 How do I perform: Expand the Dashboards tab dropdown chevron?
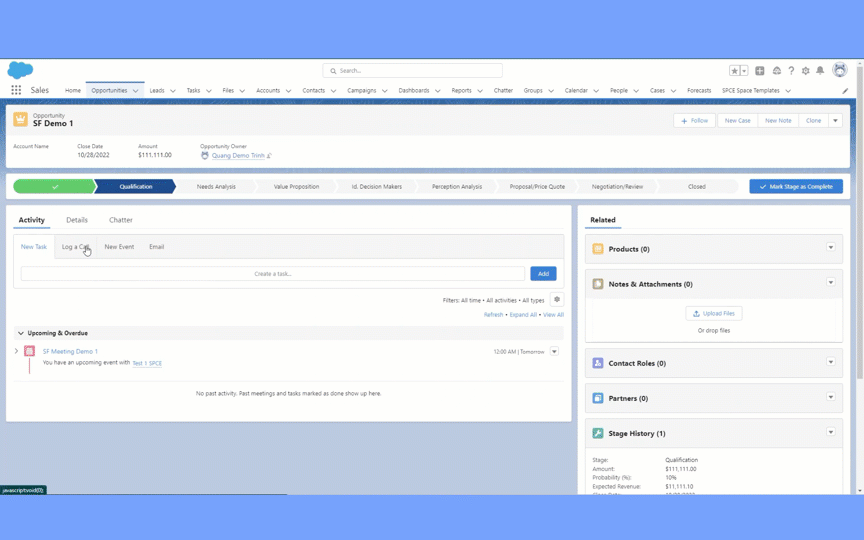pos(438,91)
